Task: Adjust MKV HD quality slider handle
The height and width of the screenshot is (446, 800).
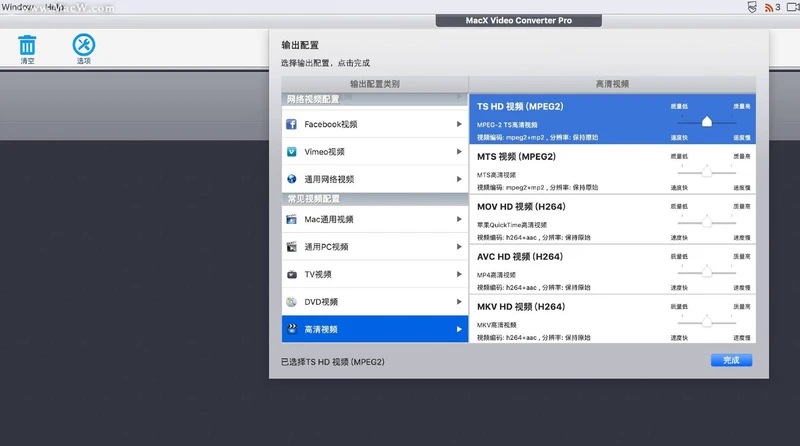Action: [707, 321]
